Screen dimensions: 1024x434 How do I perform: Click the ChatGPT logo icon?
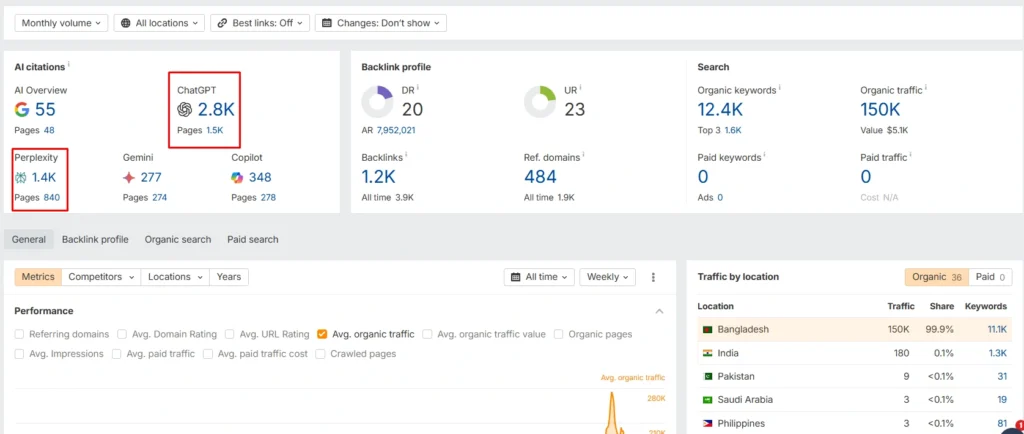(x=185, y=110)
